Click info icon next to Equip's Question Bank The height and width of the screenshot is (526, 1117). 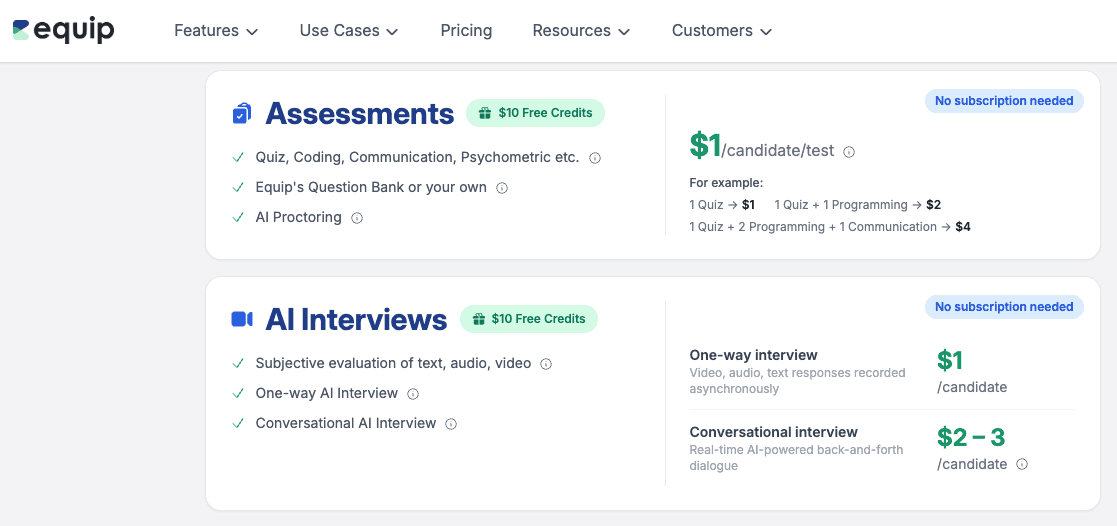click(x=502, y=188)
